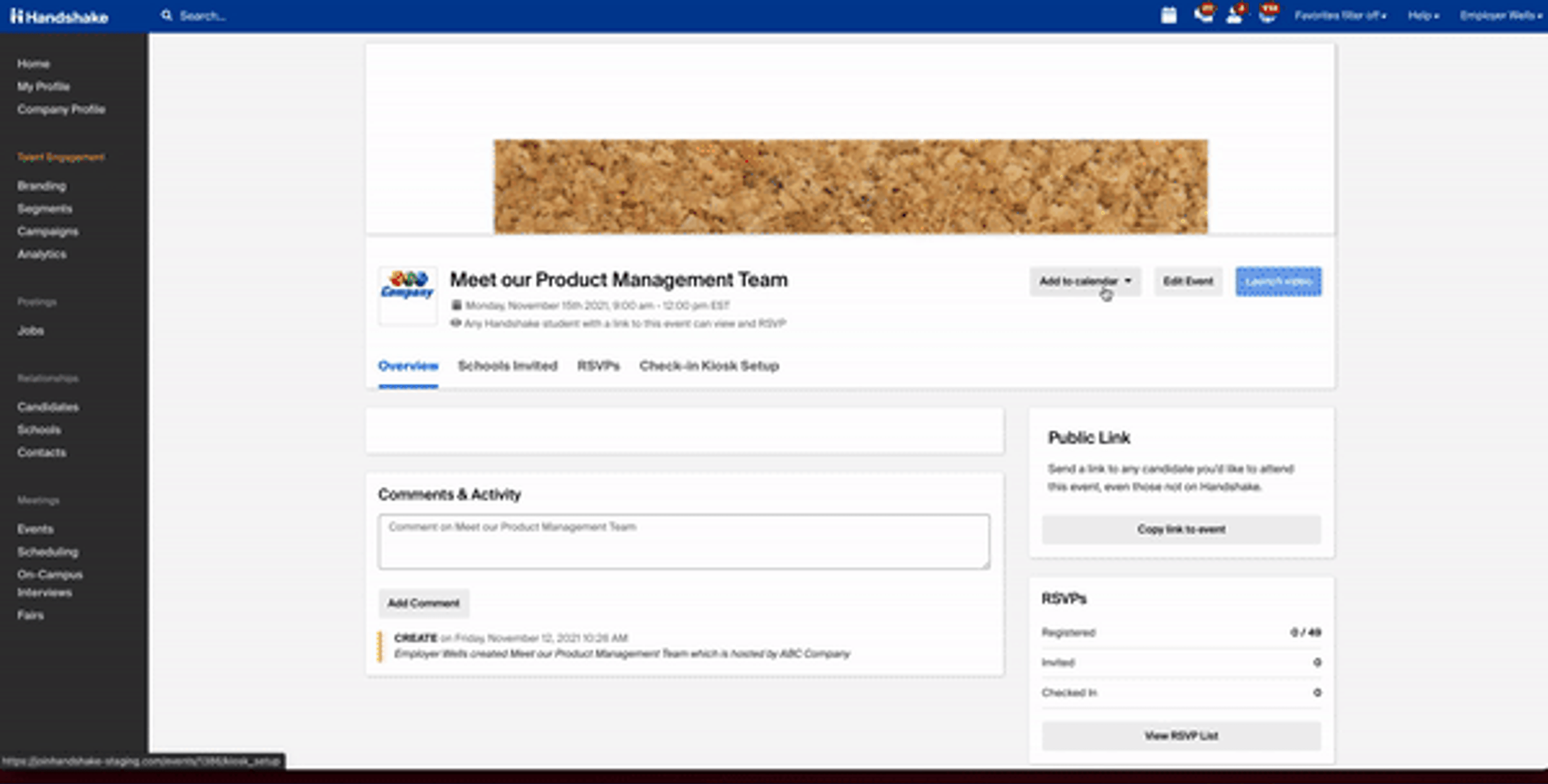Click the eye visibility icon under title
Screen dimensions: 1548x784
(456, 323)
